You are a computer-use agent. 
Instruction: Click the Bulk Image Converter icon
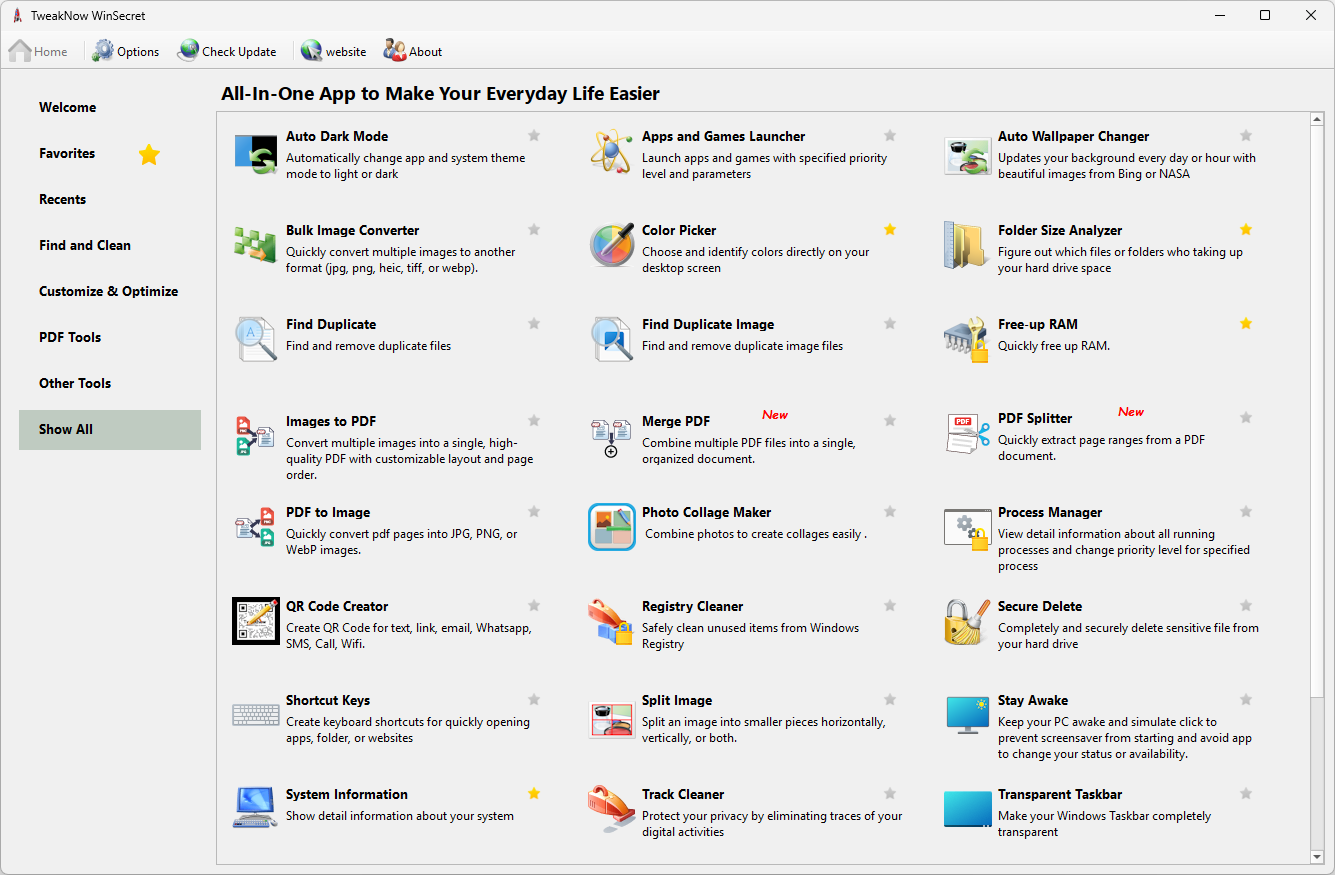pyautogui.click(x=254, y=245)
